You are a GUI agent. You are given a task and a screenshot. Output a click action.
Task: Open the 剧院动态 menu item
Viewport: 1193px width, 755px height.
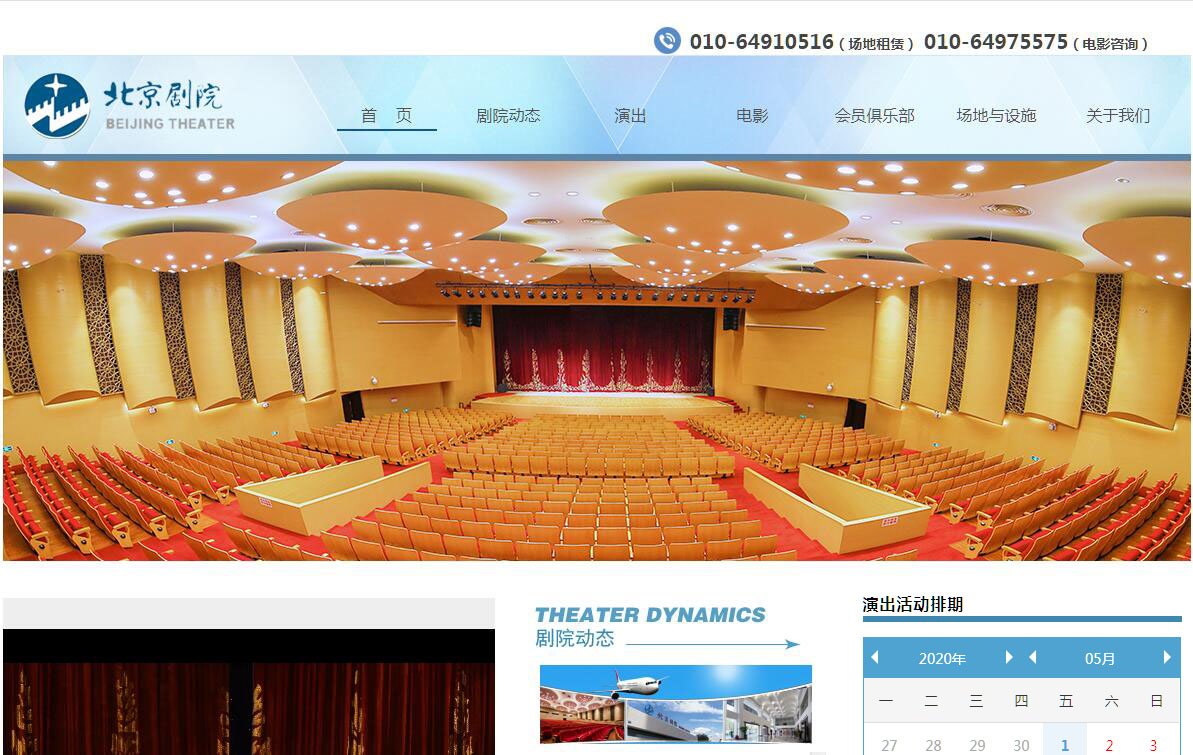[508, 115]
